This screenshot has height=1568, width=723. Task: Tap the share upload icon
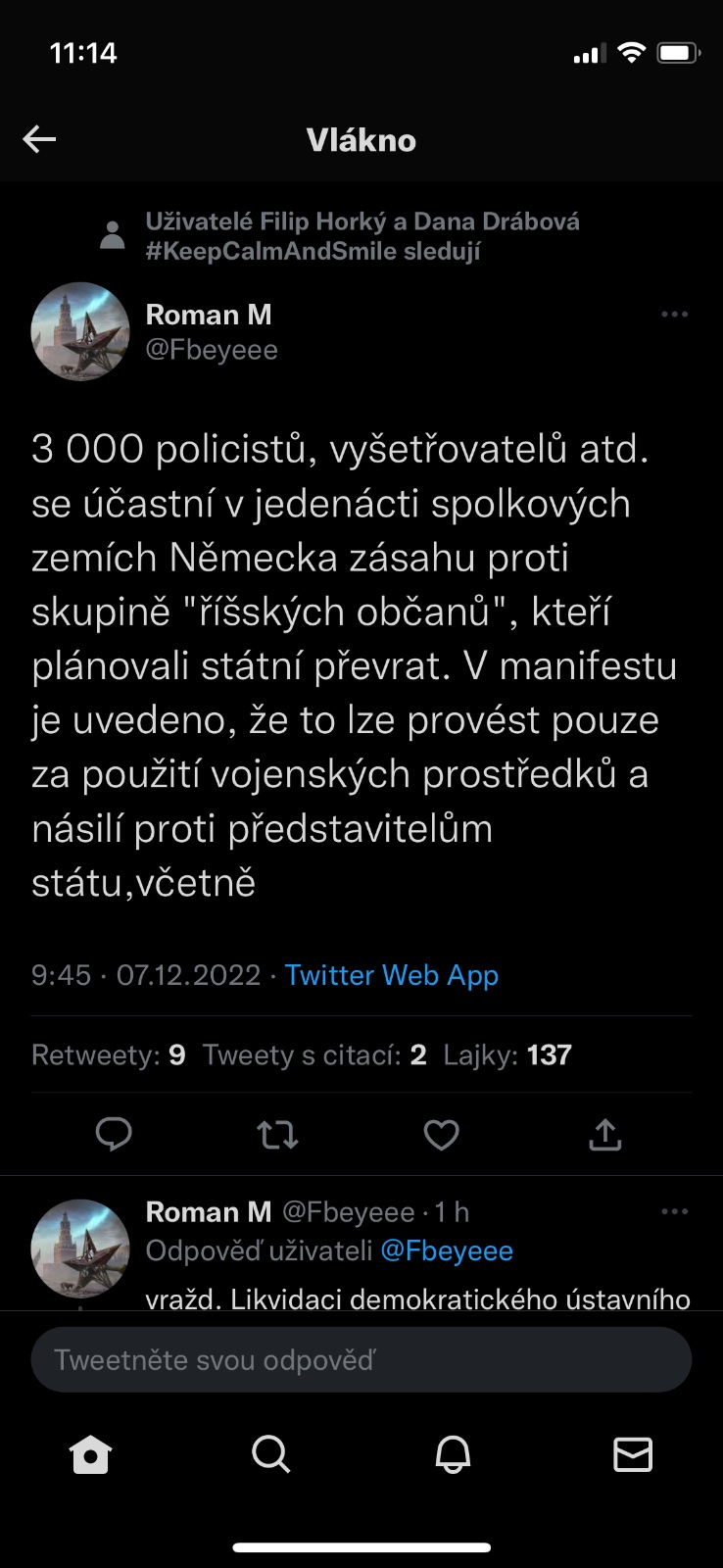tap(605, 1134)
